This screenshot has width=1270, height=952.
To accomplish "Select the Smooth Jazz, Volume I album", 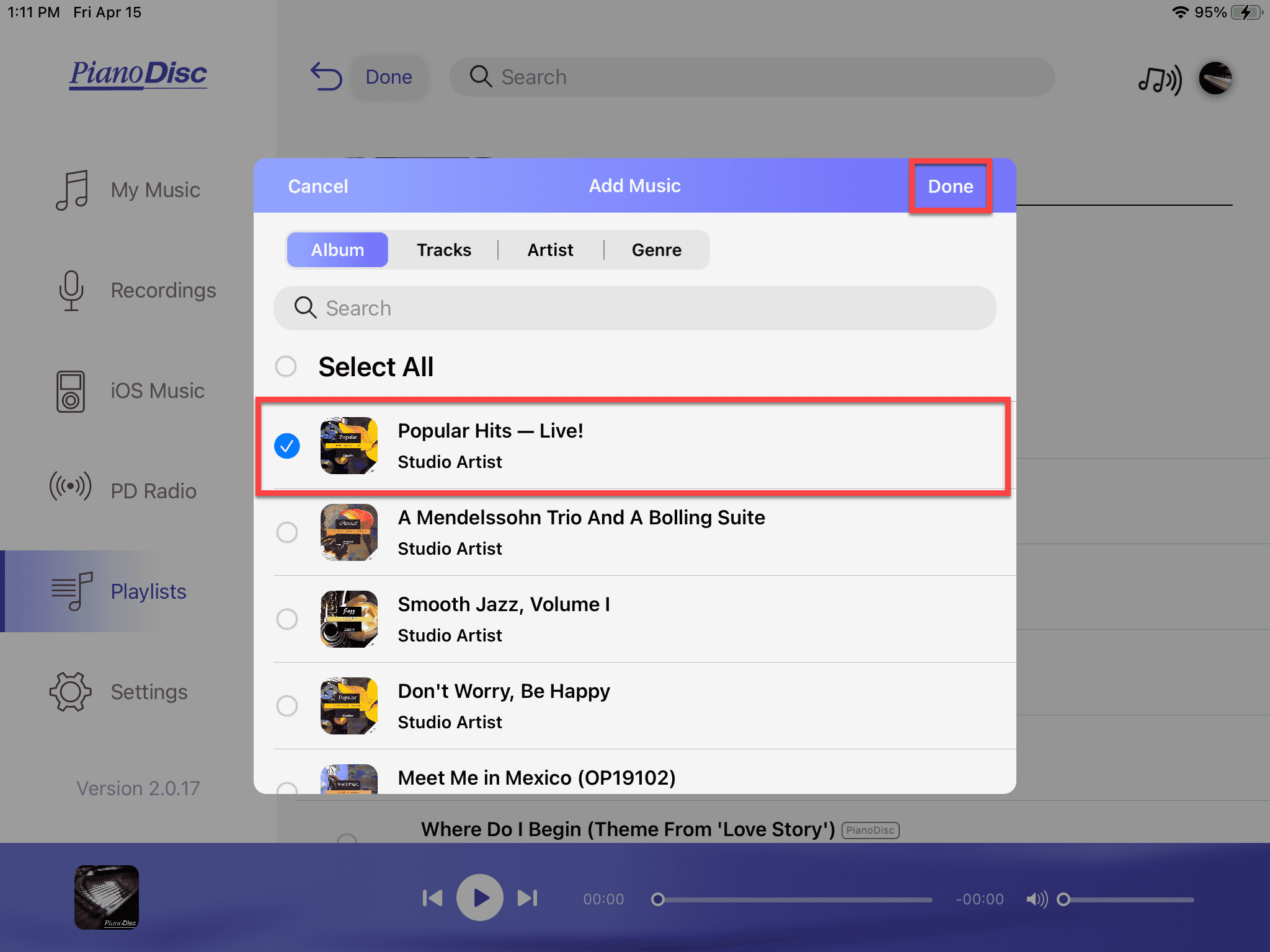I will pyautogui.click(x=287, y=619).
